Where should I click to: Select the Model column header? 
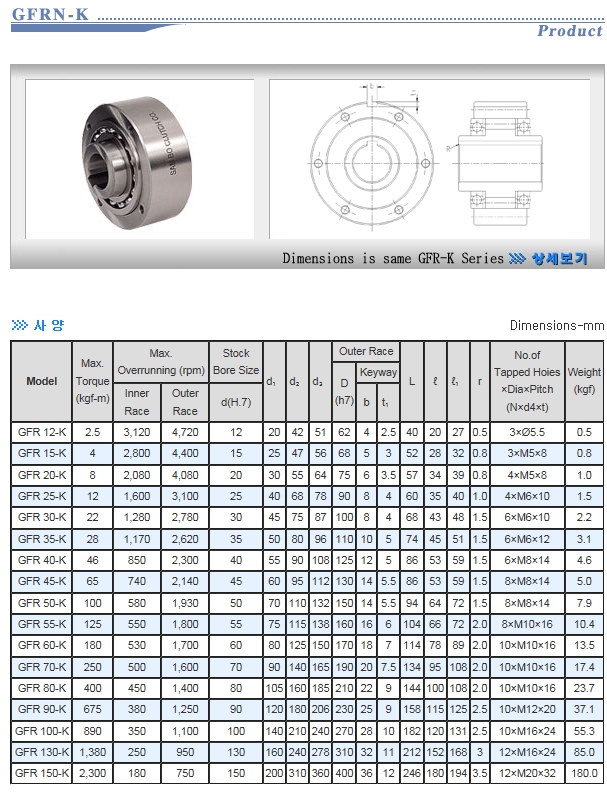(x=42, y=381)
